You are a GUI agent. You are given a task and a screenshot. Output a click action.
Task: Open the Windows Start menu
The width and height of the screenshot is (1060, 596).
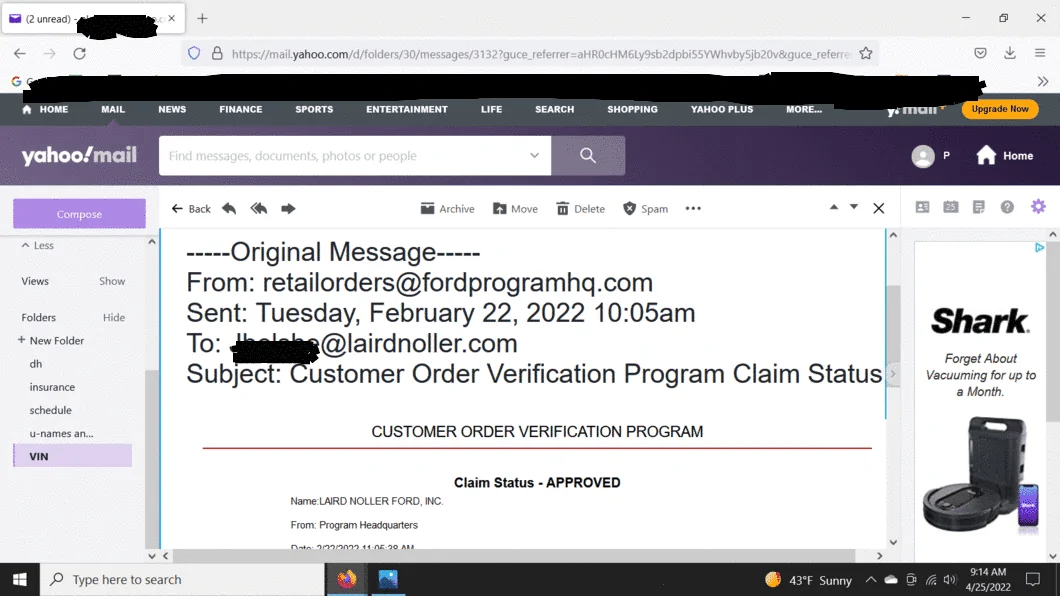[20, 579]
